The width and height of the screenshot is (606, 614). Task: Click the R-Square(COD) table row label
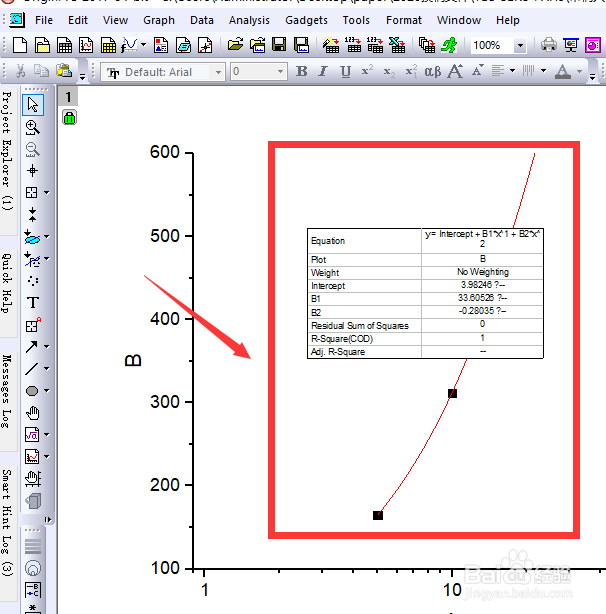(342, 339)
